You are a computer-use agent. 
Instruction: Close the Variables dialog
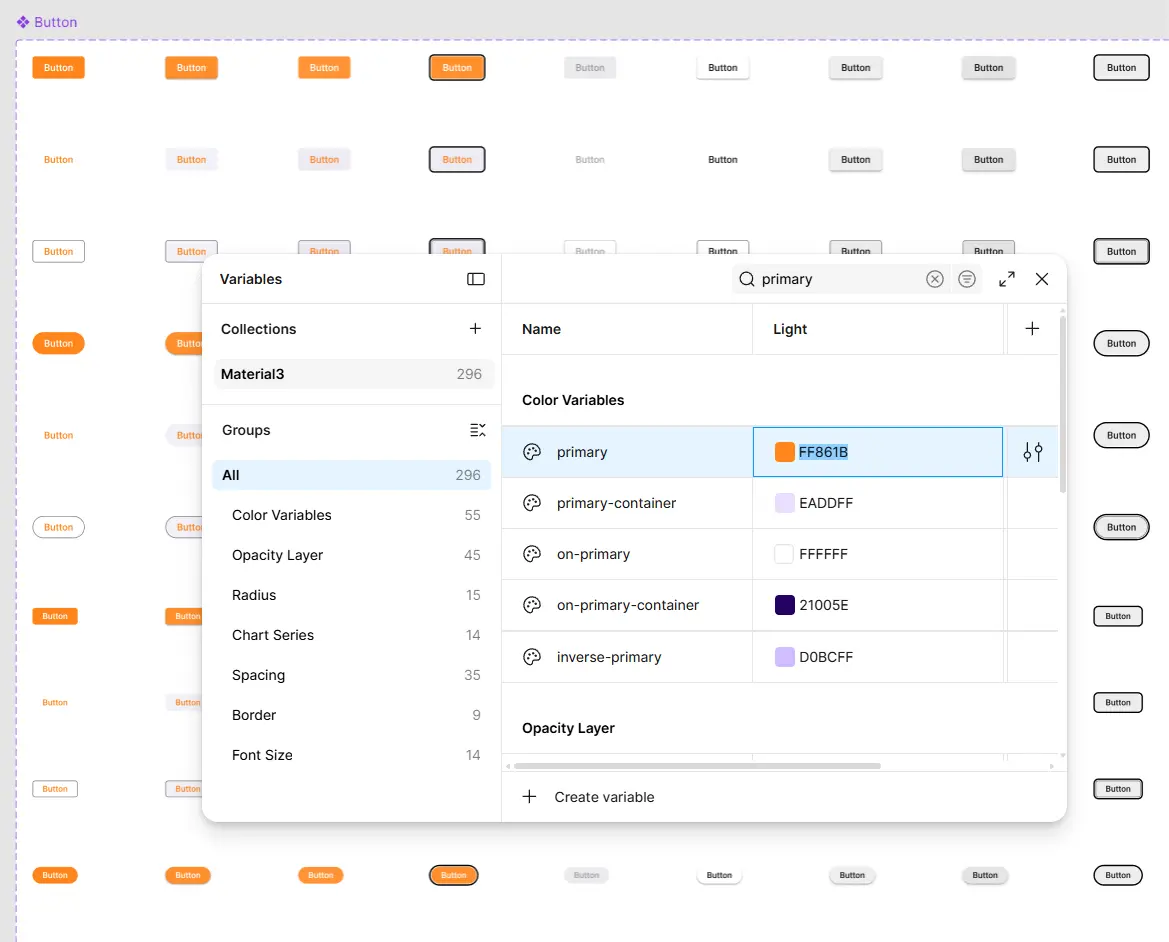point(1042,279)
